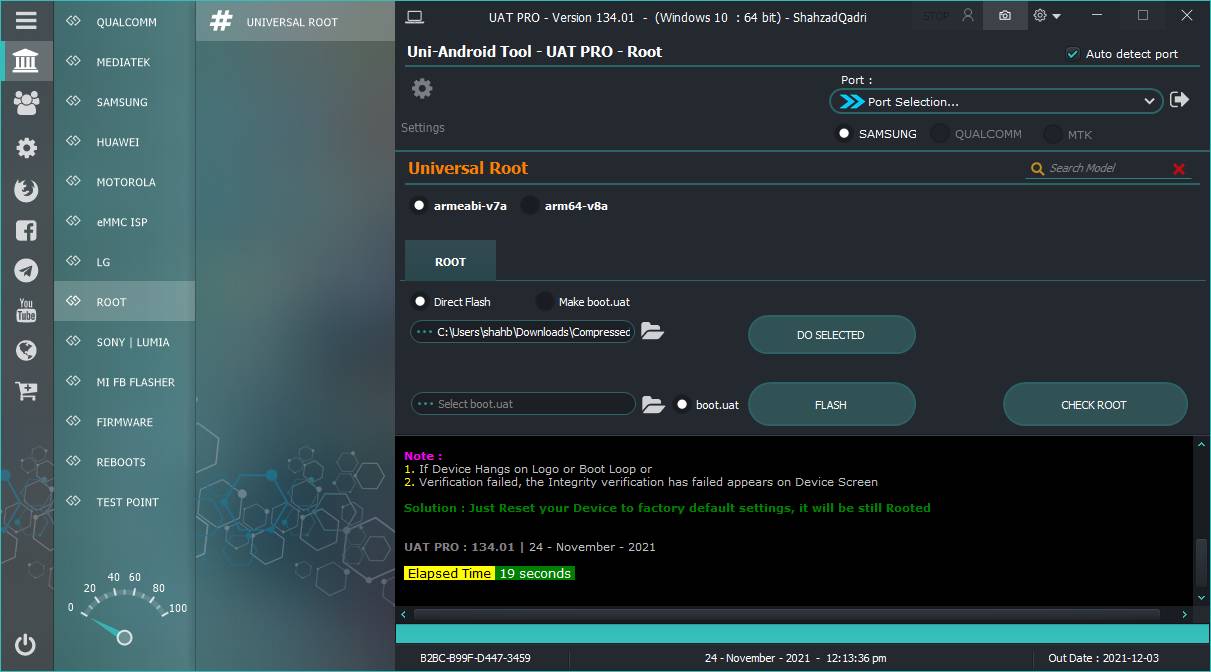Select the QUALCOMM port radio button
Viewport: 1211px width, 672px height.
point(940,133)
